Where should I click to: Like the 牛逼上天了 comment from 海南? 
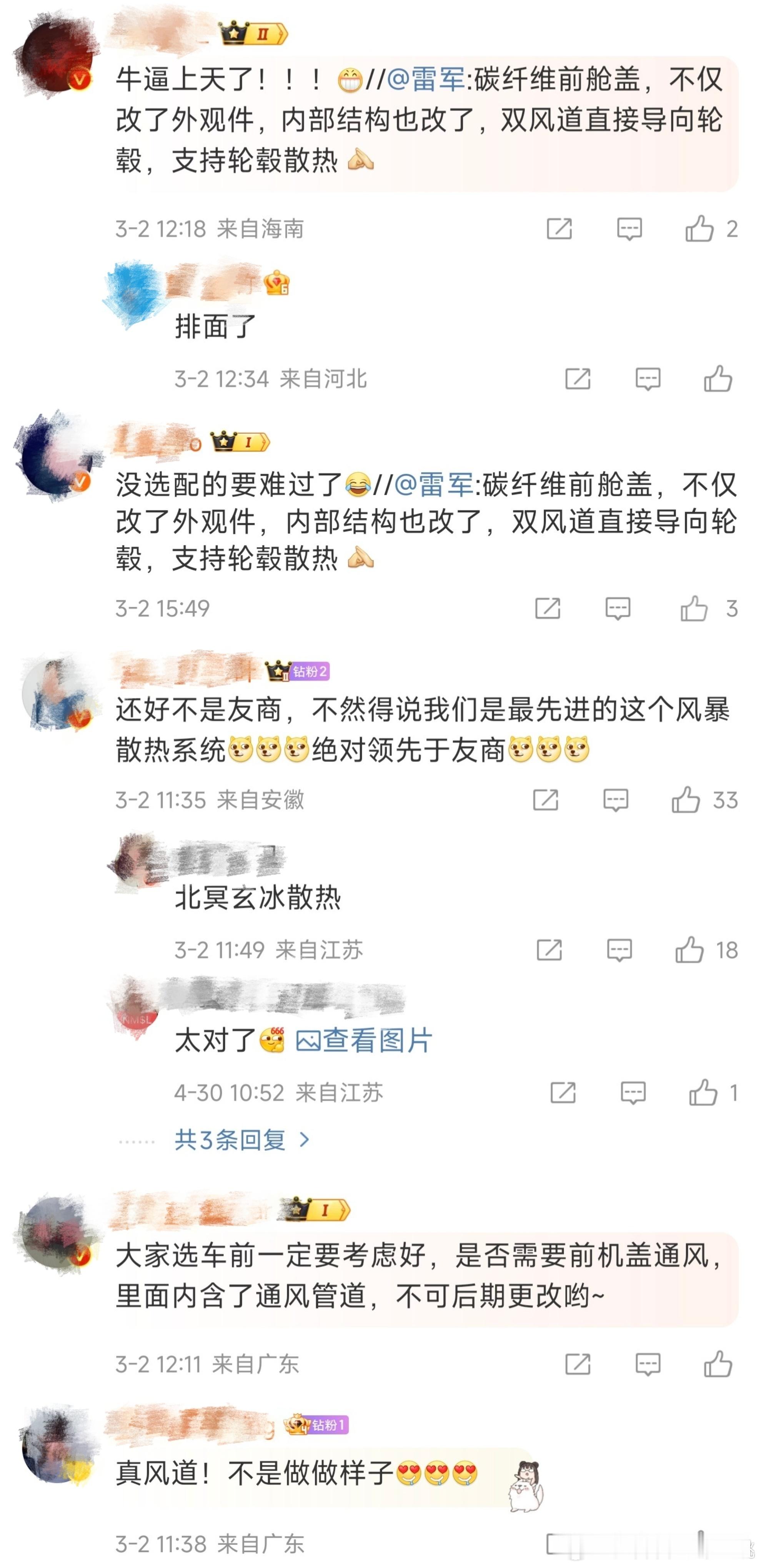click(x=699, y=229)
